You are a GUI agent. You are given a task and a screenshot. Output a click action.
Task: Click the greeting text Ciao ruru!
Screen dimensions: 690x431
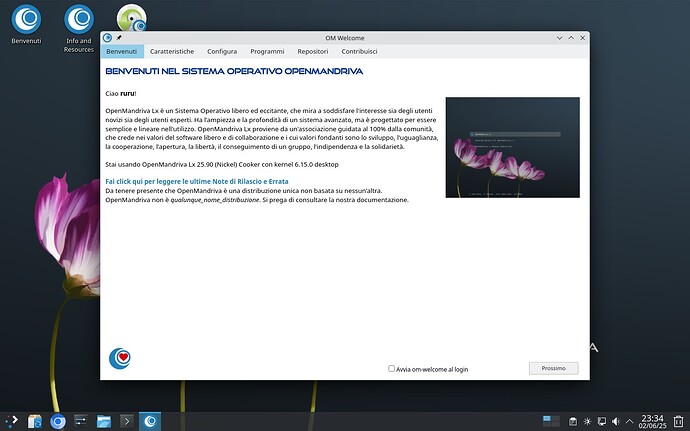point(121,93)
